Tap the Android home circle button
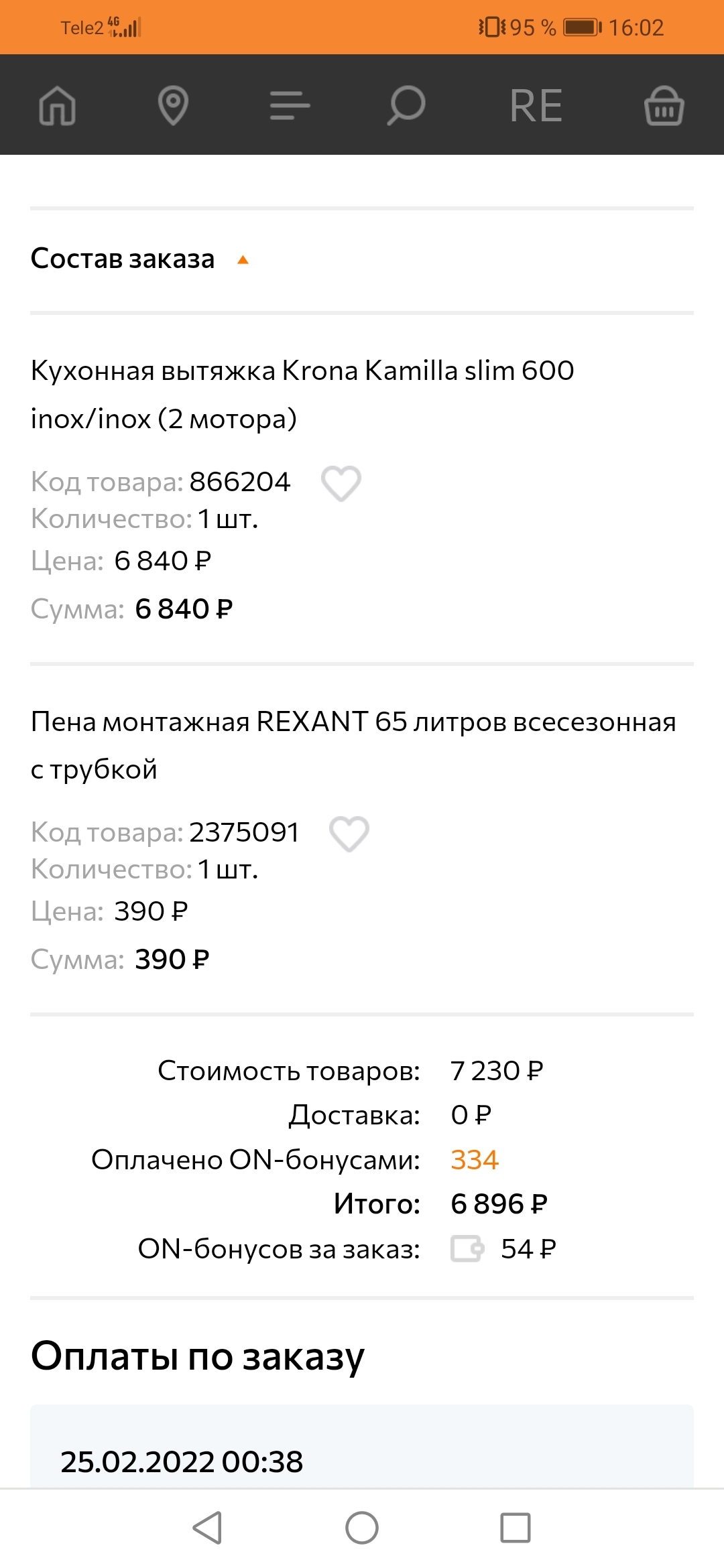 (x=362, y=1528)
